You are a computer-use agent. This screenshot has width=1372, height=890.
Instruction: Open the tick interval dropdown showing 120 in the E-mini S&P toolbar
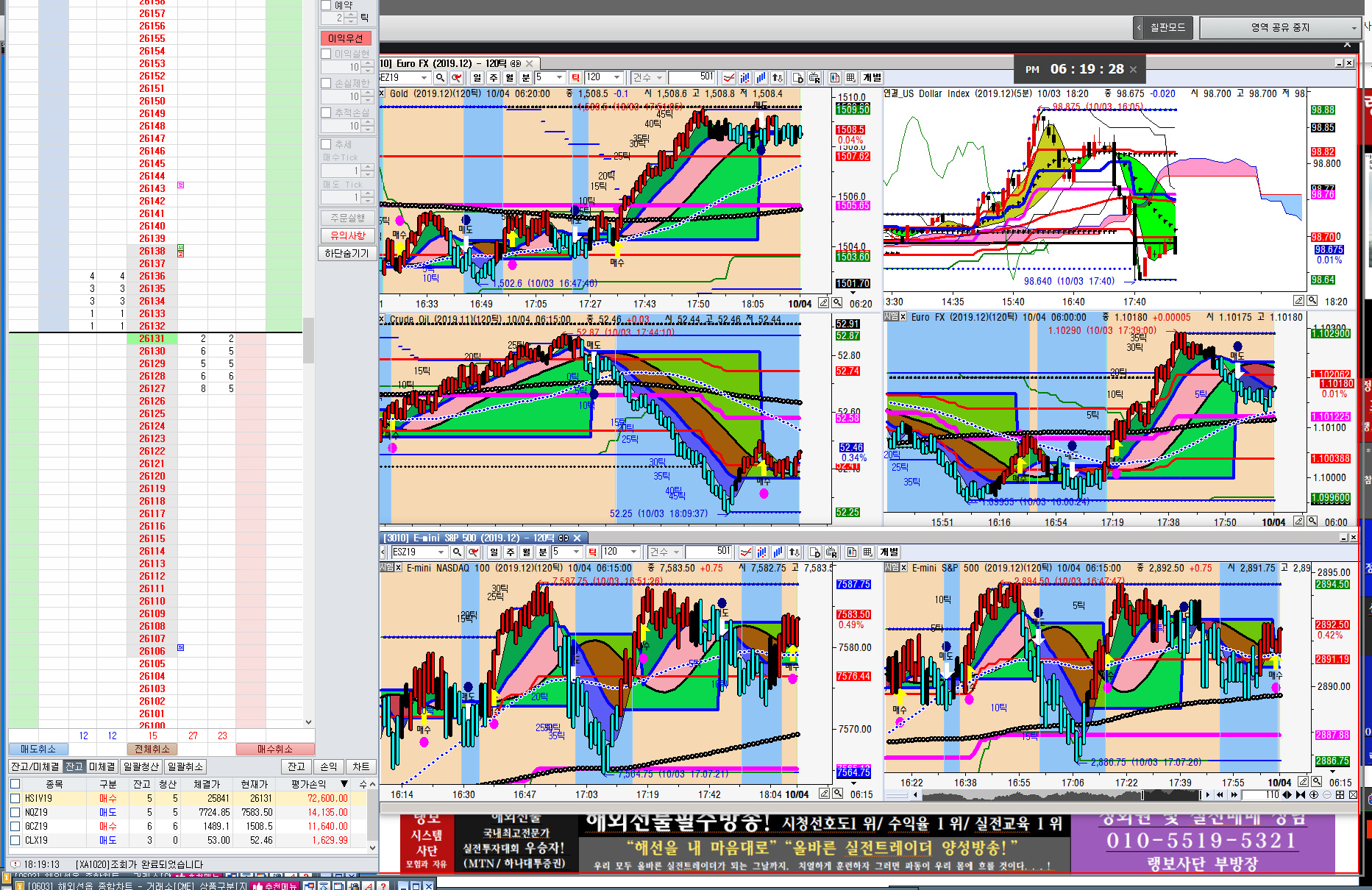pos(634,552)
